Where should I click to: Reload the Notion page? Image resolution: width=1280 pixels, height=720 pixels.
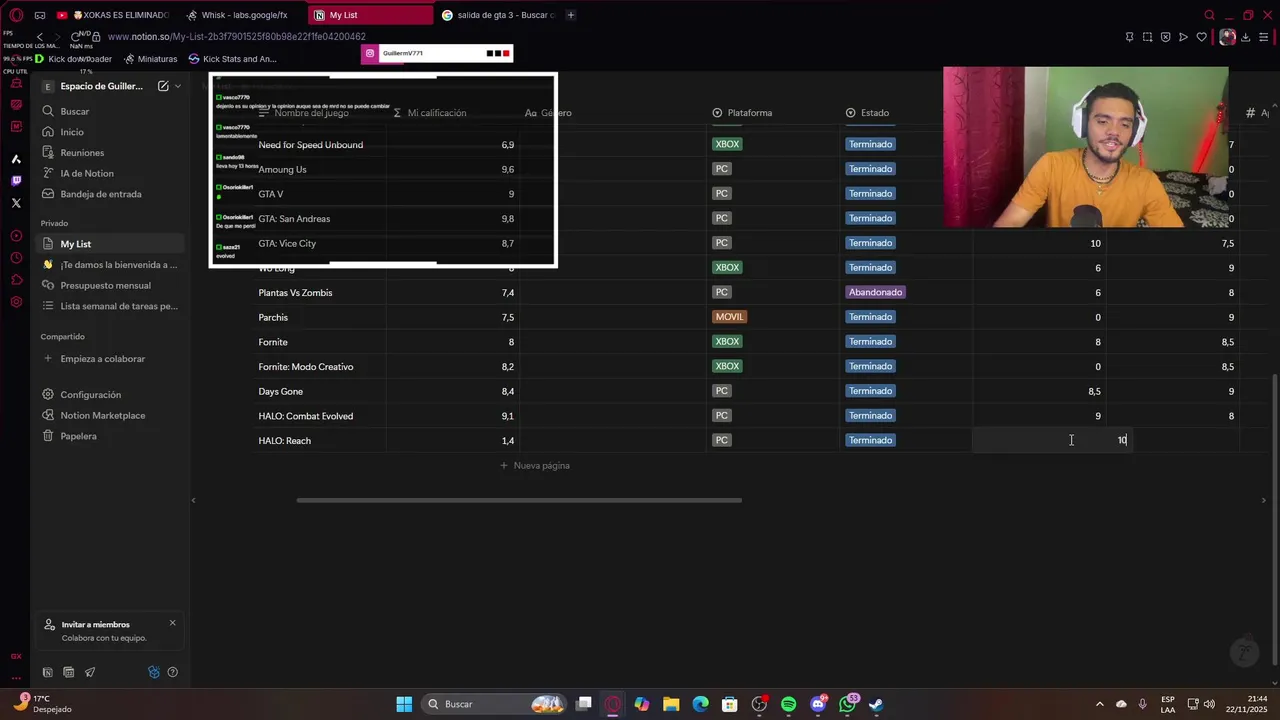pos(75,37)
